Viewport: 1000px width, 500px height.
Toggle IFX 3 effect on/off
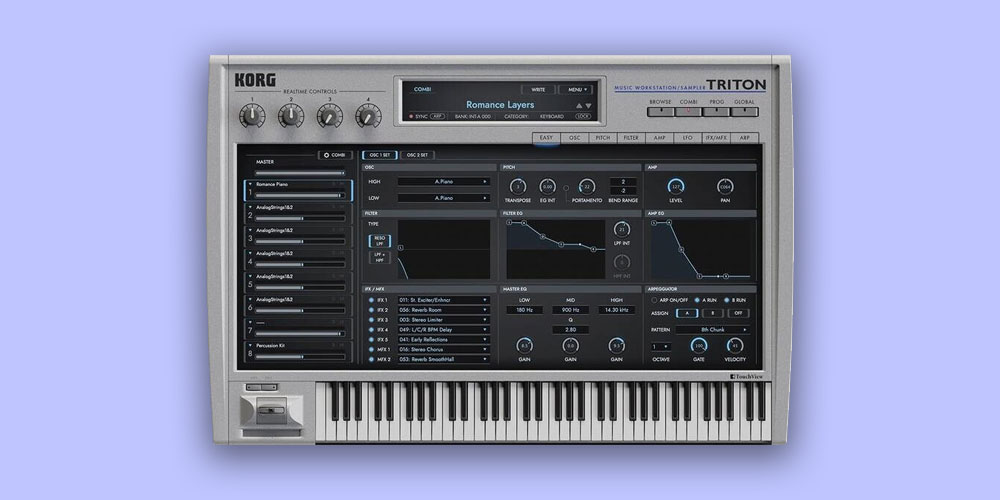tap(371, 320)
